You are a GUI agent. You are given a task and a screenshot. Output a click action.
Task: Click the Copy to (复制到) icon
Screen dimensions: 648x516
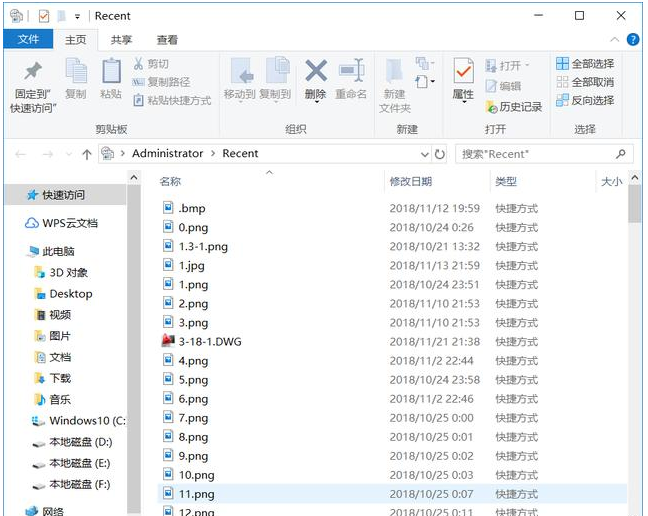(277, 70)
